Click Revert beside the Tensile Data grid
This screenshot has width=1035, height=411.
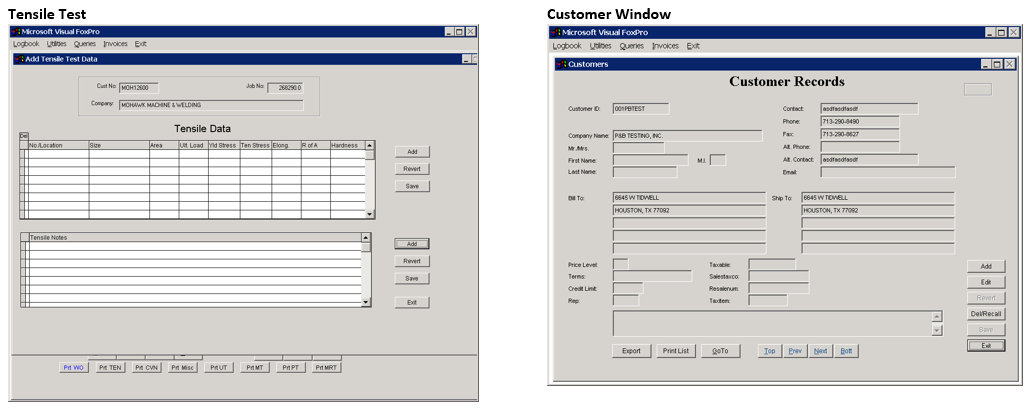tap(412, 169)
